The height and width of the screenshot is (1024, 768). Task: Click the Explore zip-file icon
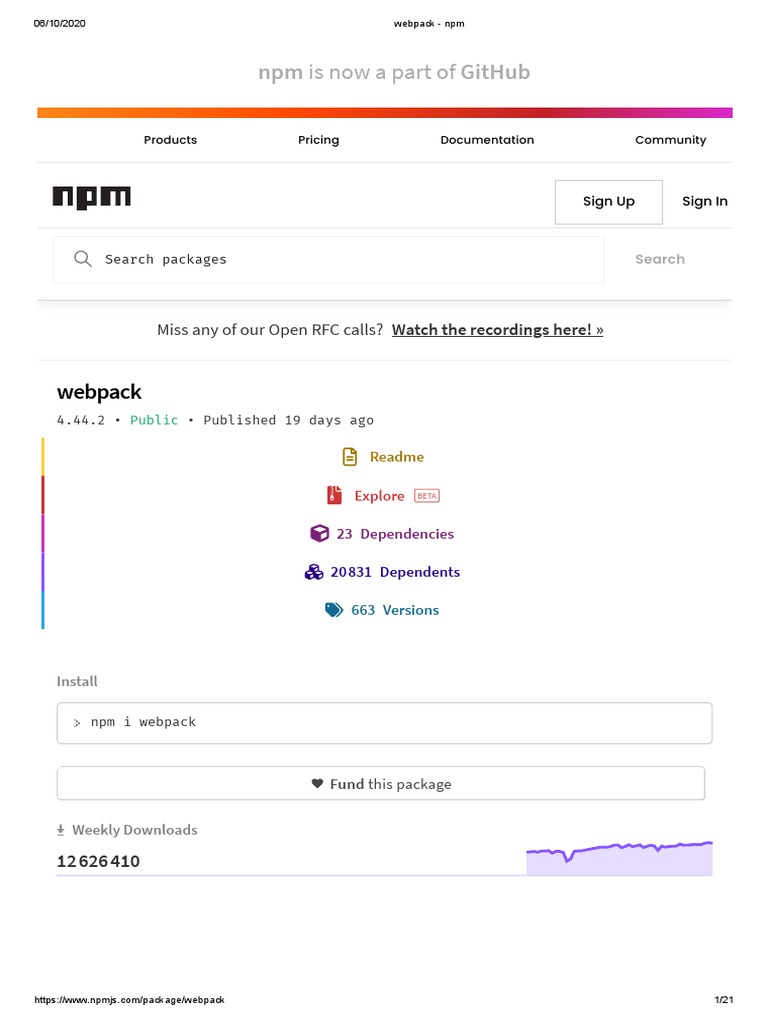[x=334, y=496]
